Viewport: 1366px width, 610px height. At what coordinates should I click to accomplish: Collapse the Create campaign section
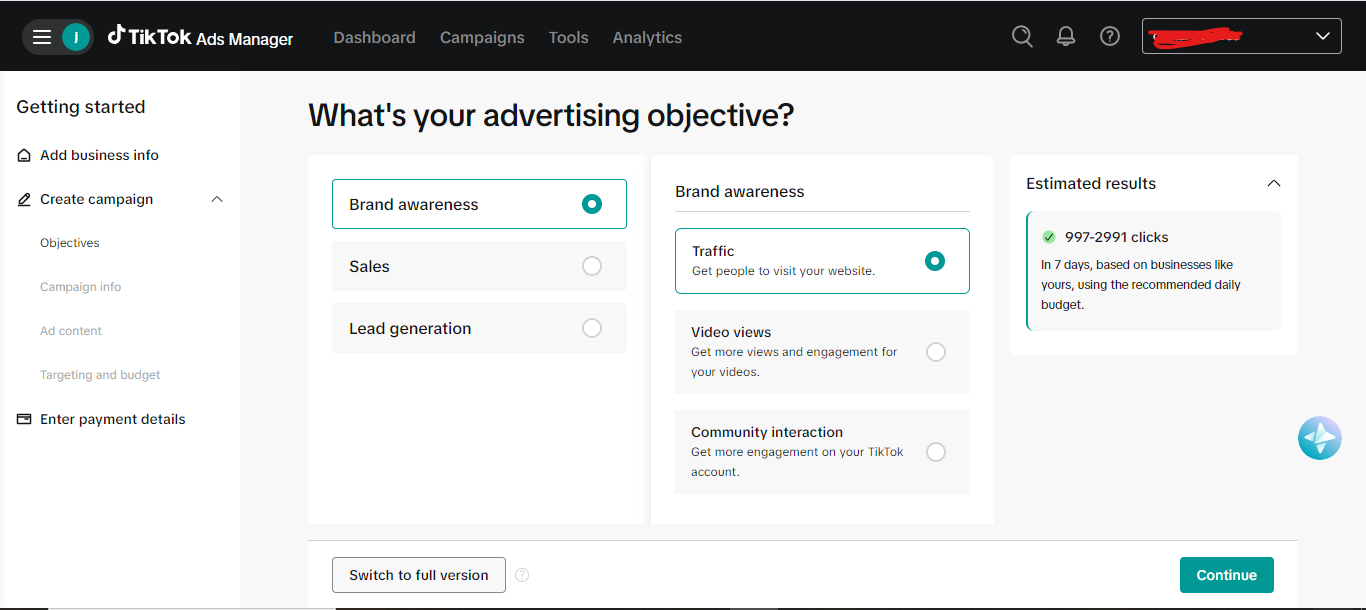217,199
